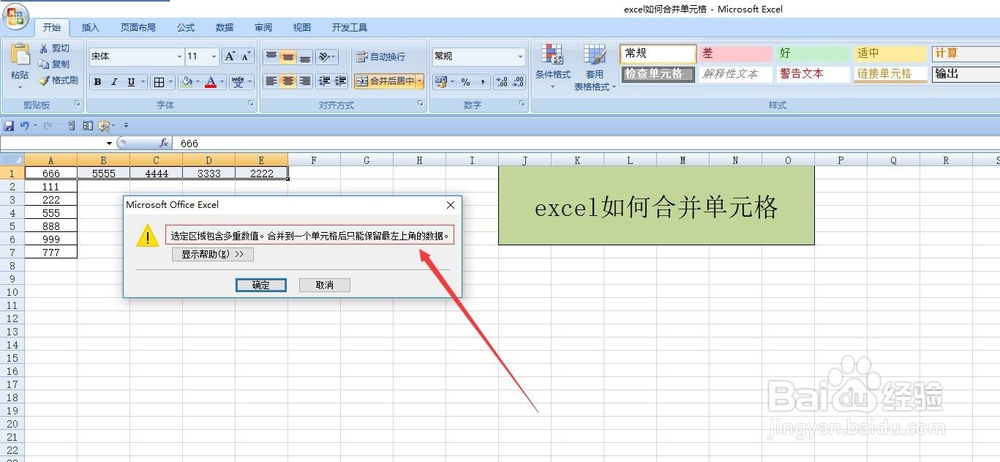
Task: Close the Microsoft Office Excel dialog
Action: click(x=450, y=205)
